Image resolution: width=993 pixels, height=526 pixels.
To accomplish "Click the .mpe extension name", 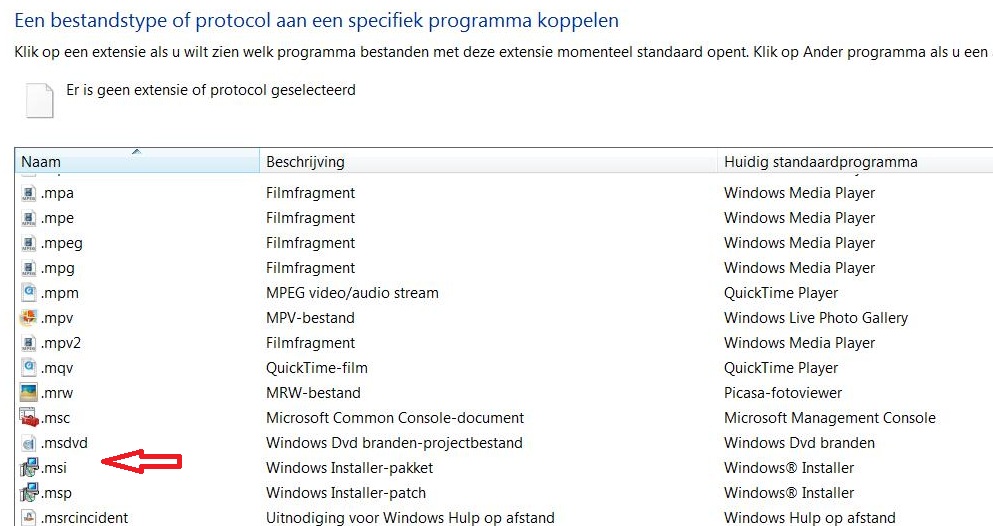I will (57, 218).
